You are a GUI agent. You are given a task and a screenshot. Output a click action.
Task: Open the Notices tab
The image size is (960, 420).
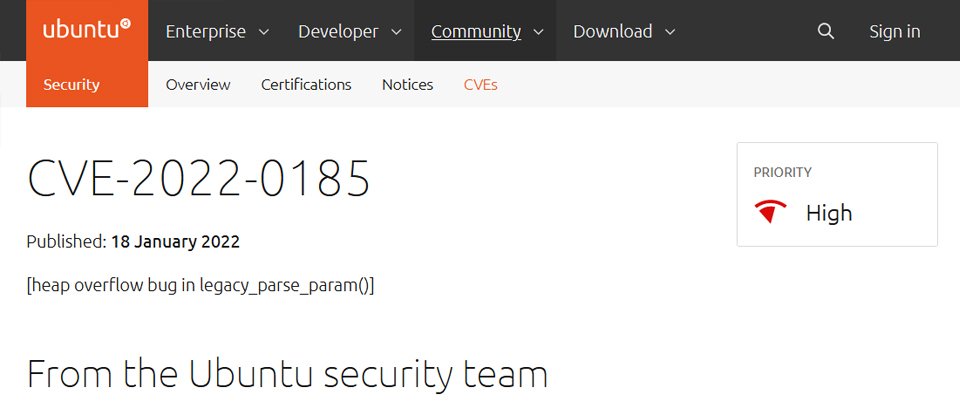tap(407, 84)
